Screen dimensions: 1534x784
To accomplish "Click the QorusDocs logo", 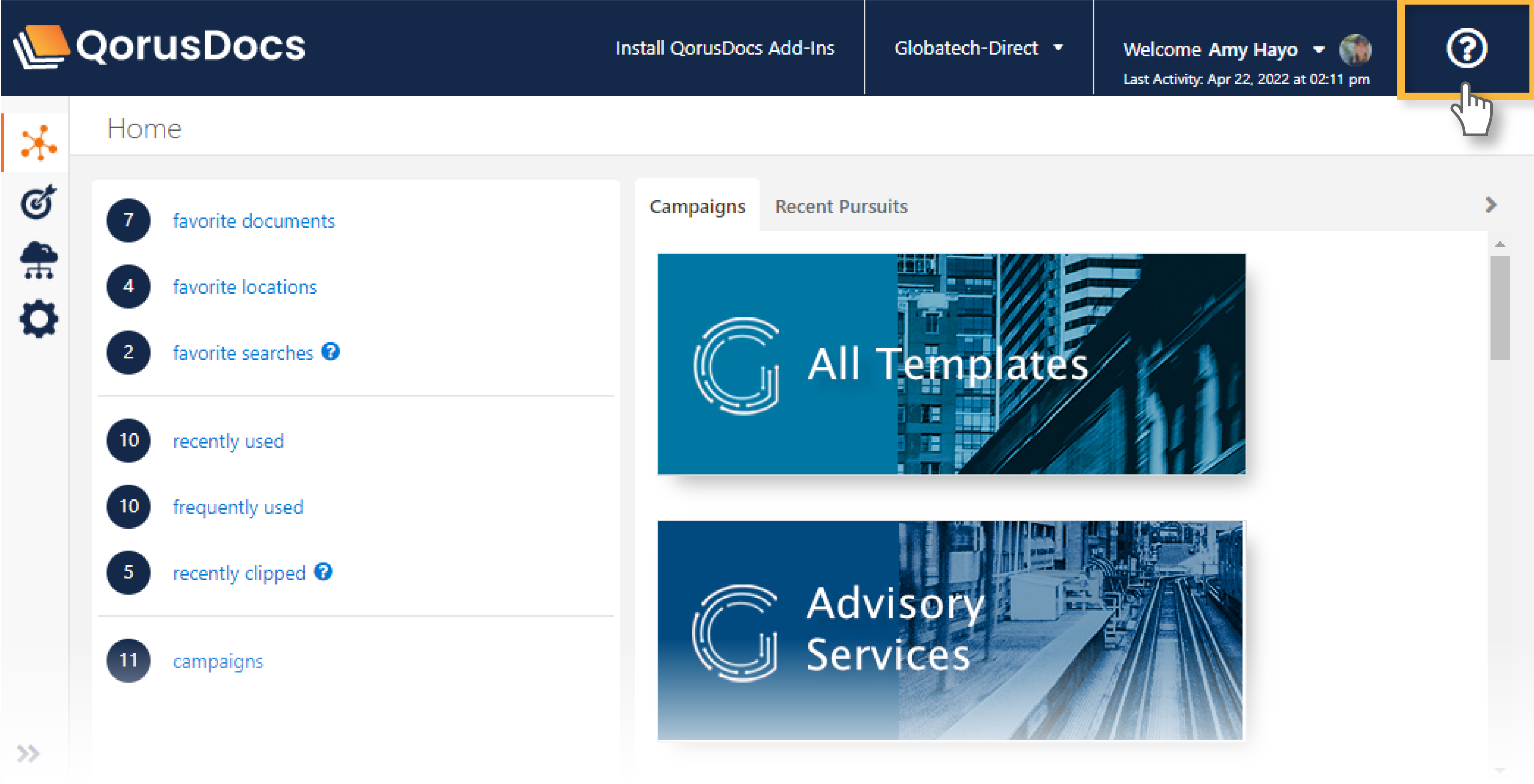I will (x=159, y=46).
